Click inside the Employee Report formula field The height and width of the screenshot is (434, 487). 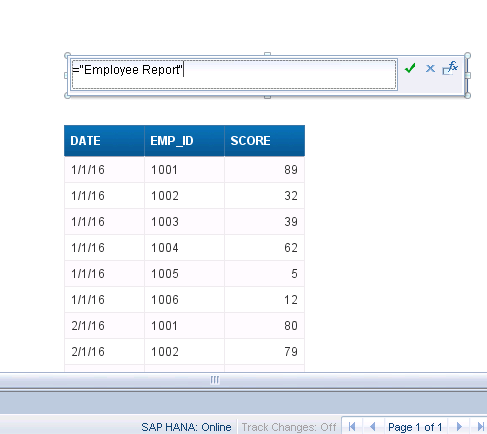[x=234, y=75]
